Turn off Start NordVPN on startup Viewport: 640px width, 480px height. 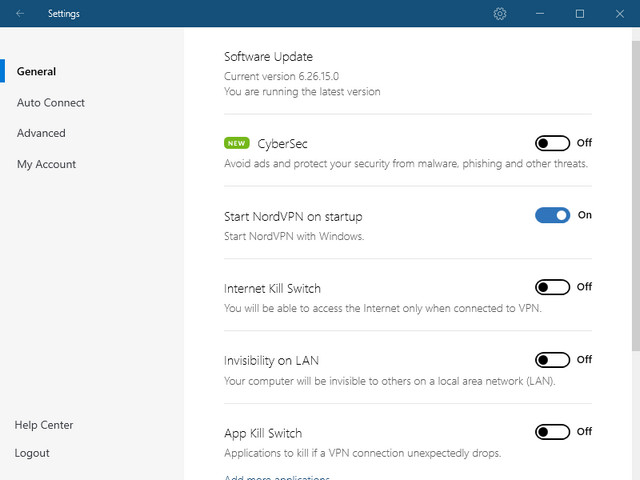pos(552,215)
